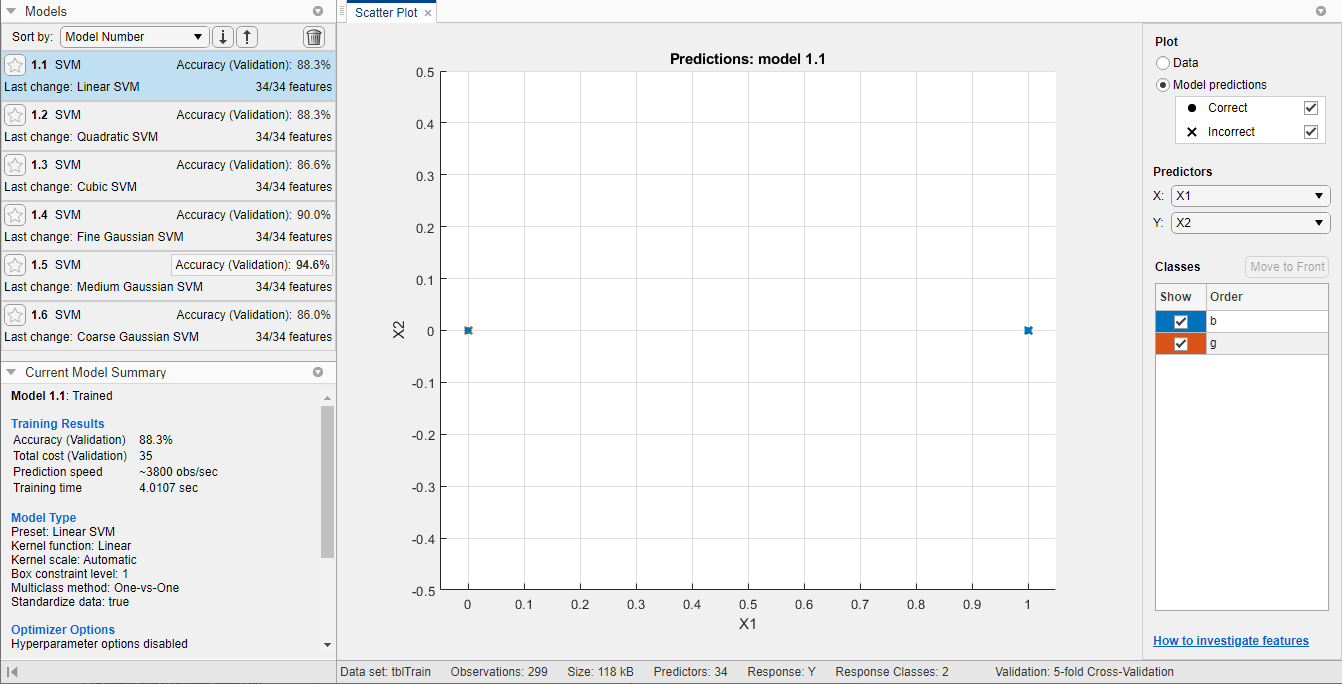Uncheck the Correct predictions checkbox
This screenshot has width=1342, height=684.
coord(1310,107)
